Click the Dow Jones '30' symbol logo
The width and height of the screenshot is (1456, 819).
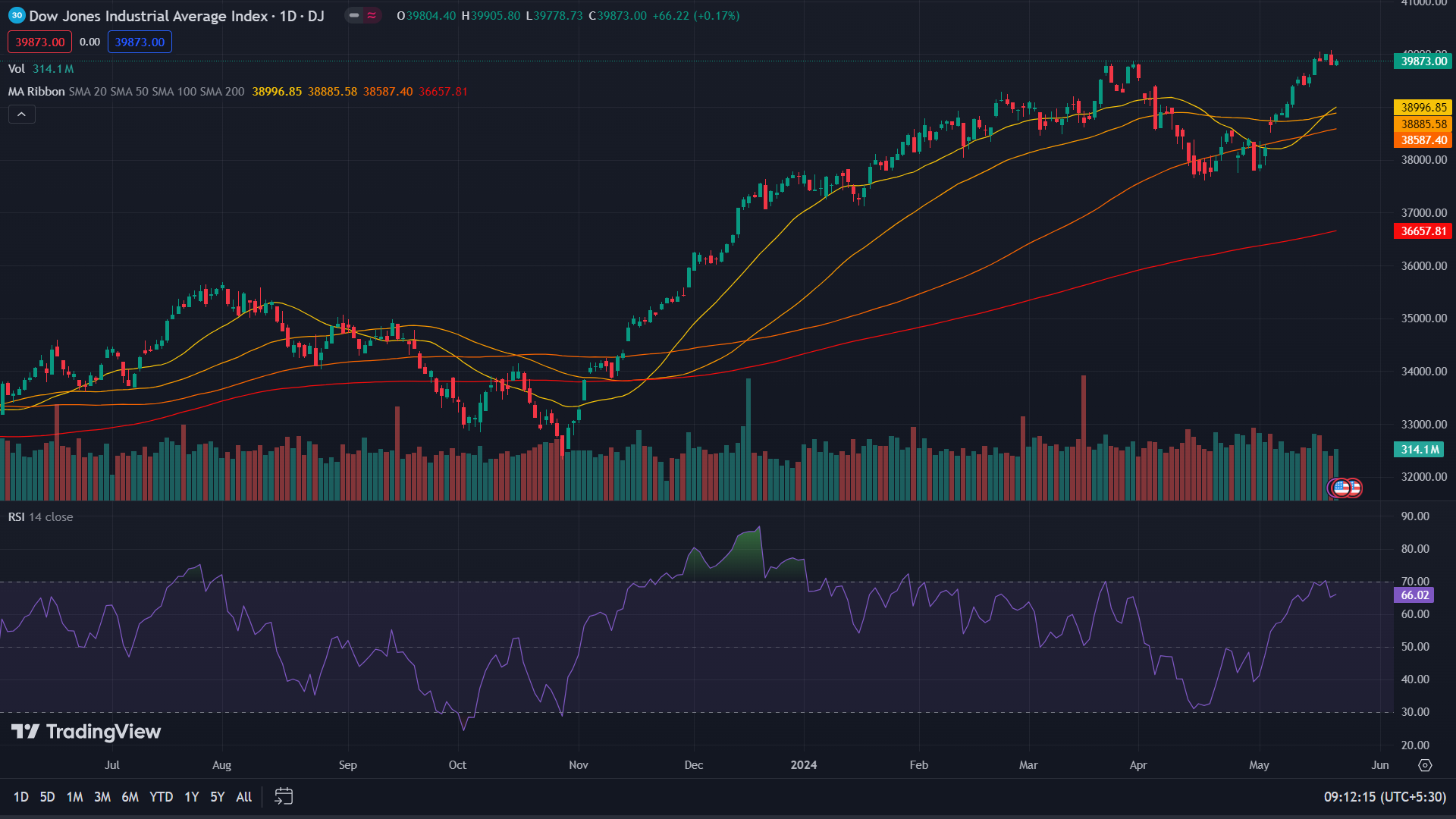pos(17,15)
